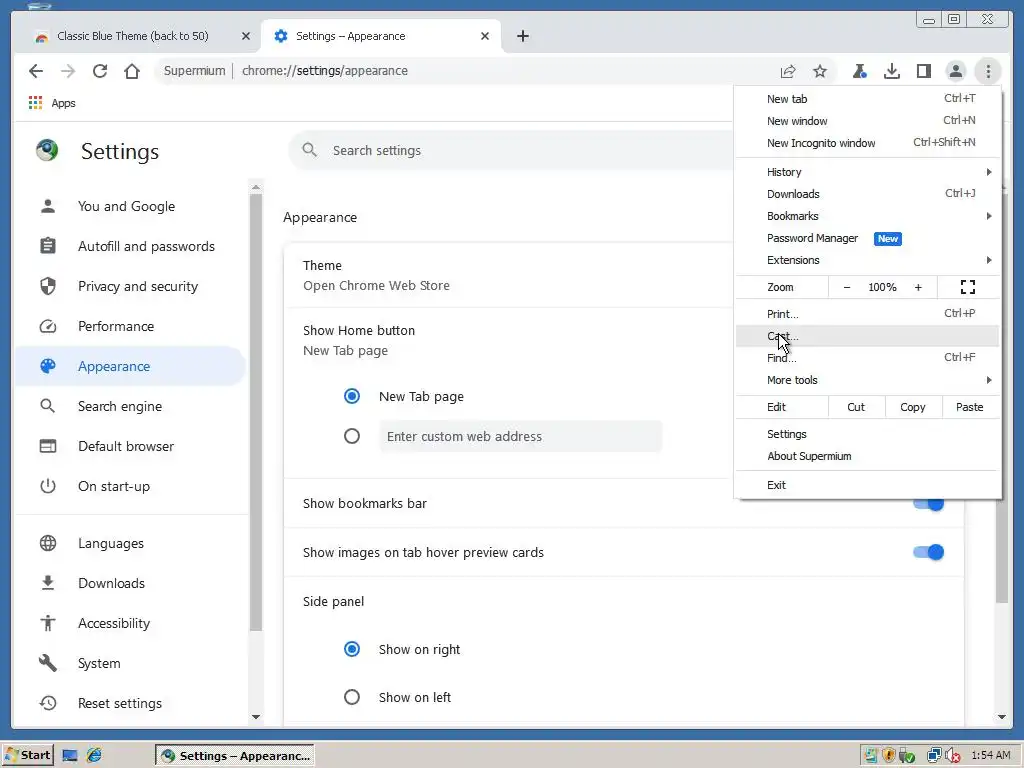This screenshot has width=1024, height=768.
Task: Close the Settings – Appearance tab
Action: tap(485, 36)
